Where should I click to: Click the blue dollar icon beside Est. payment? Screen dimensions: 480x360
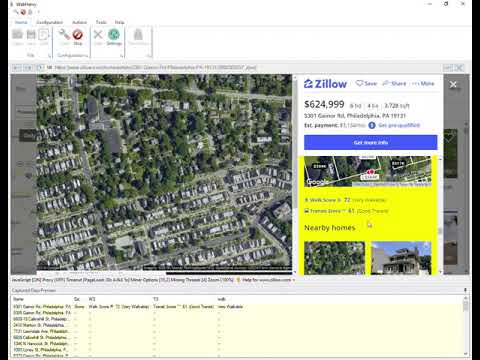[372, 125]
